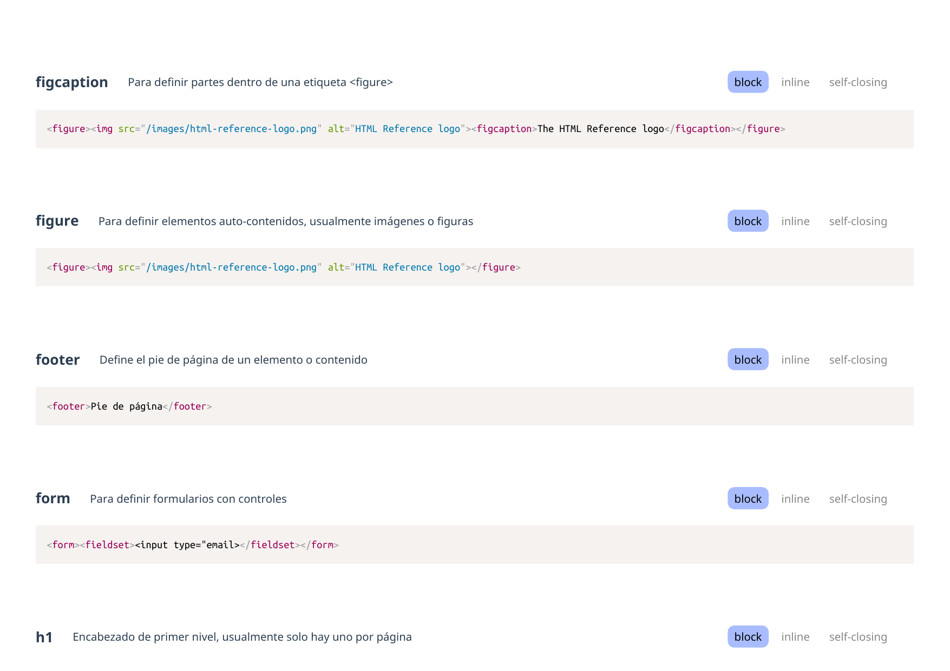Toggle the "block" badge on the figcaption row

[747, 82]
